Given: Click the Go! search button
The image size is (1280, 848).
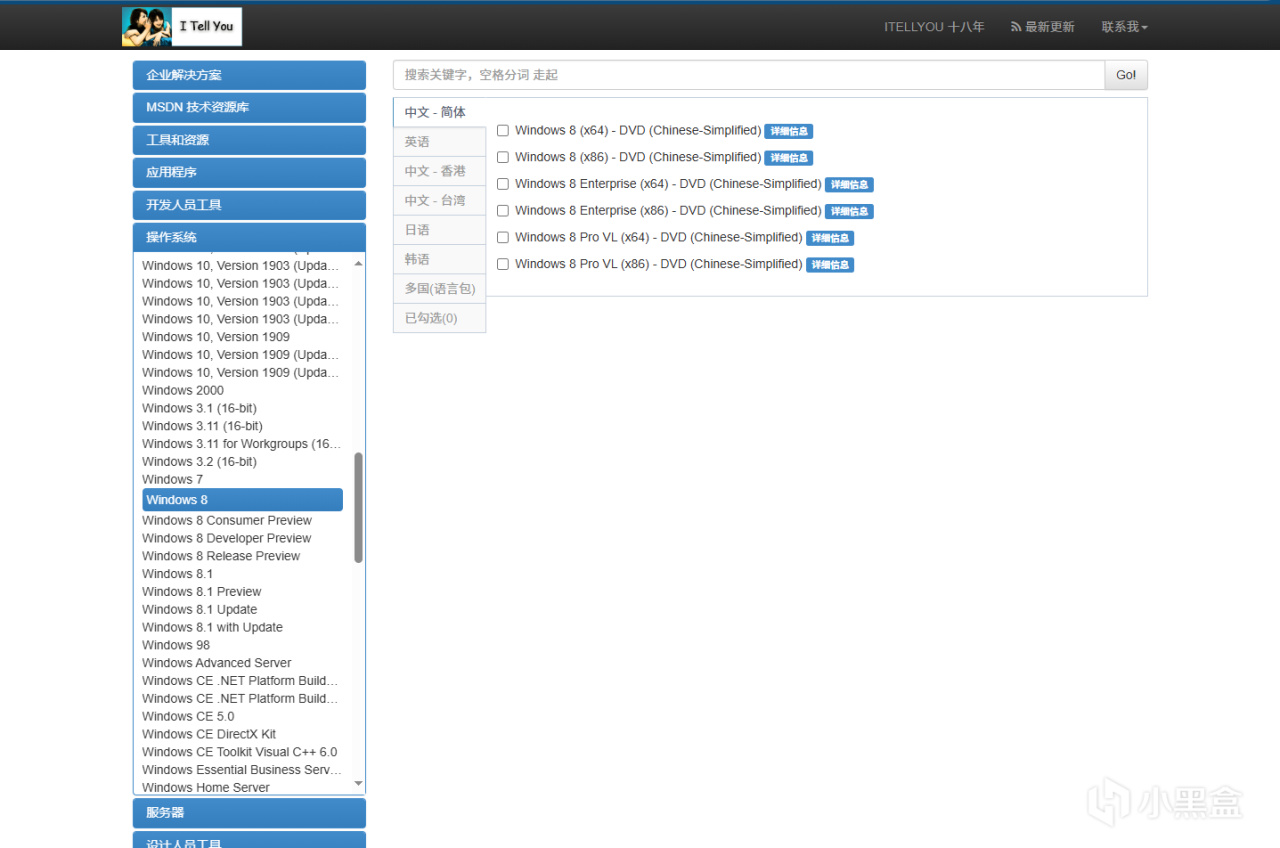Looking at the screenshot, I should coord(1126,75).
